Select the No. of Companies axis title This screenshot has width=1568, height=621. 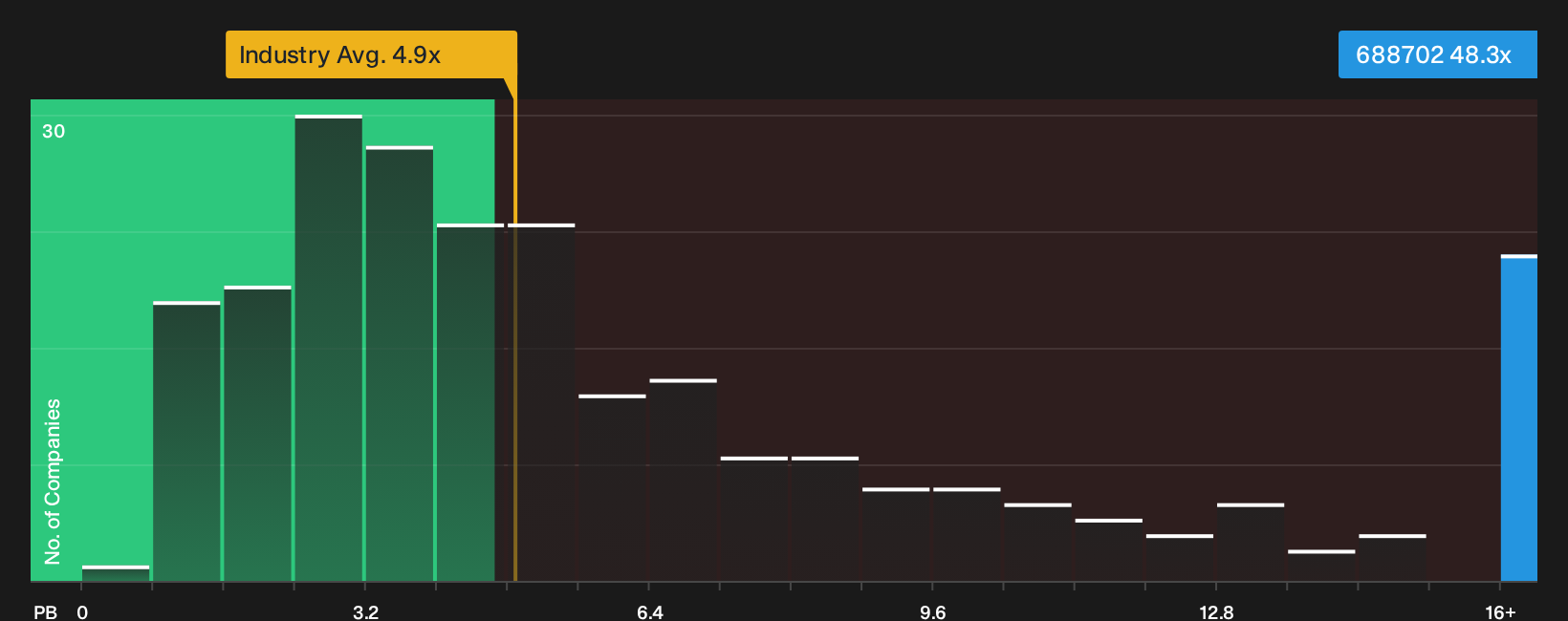[53, 481]
